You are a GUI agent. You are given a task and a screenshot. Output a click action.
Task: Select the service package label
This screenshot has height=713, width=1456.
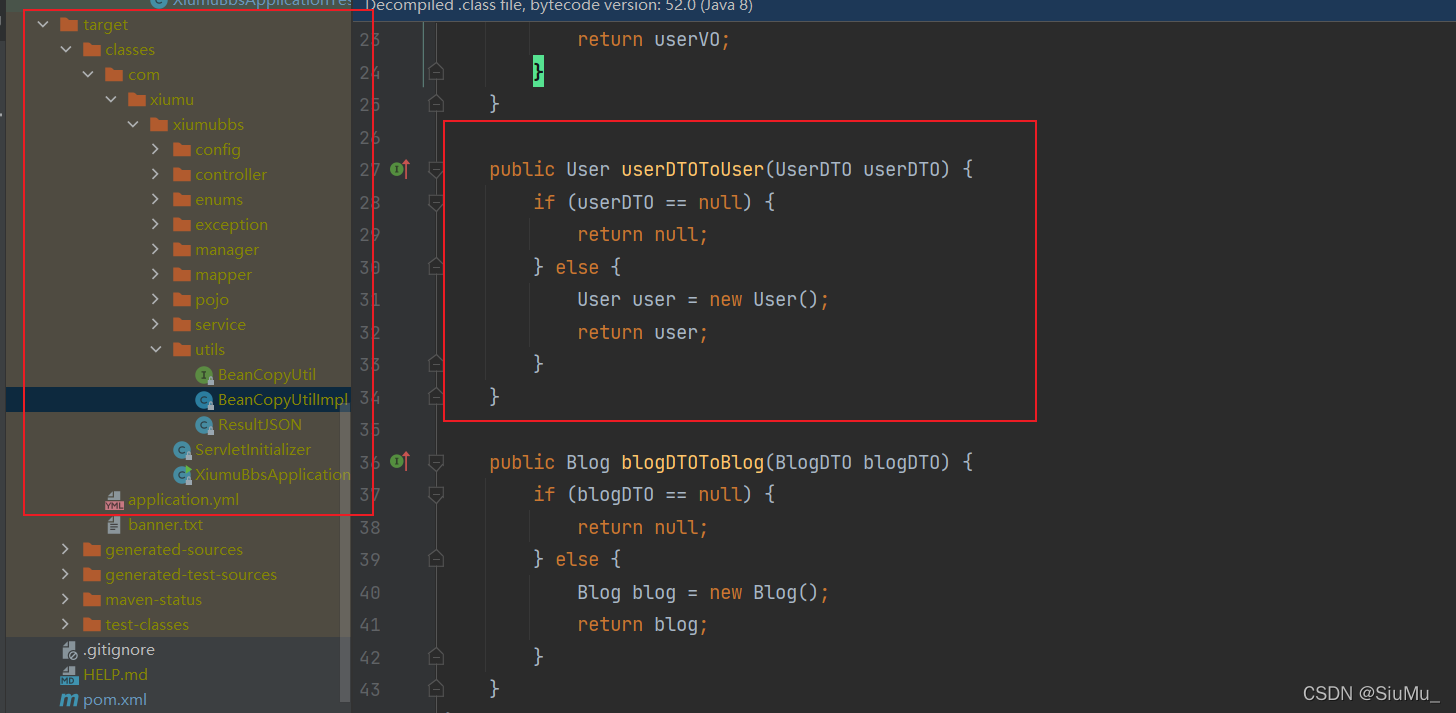pos(220,325)
